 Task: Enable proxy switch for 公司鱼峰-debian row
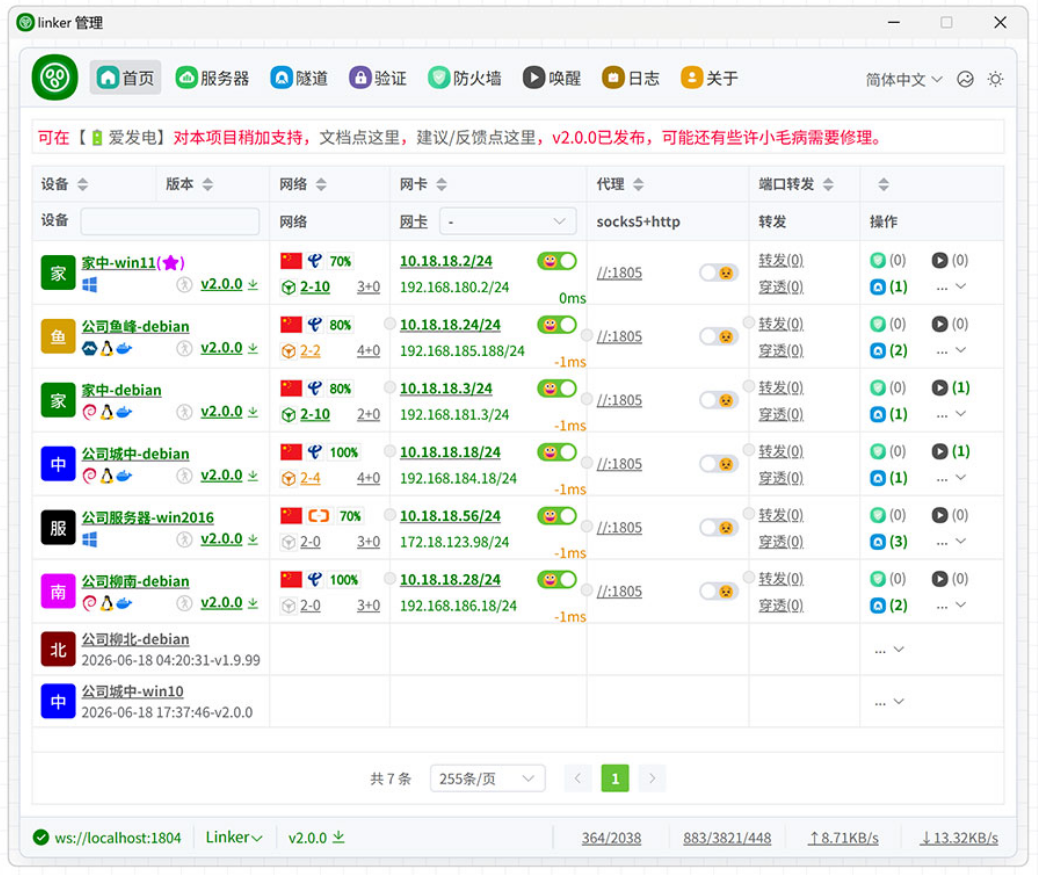[719, 336]
